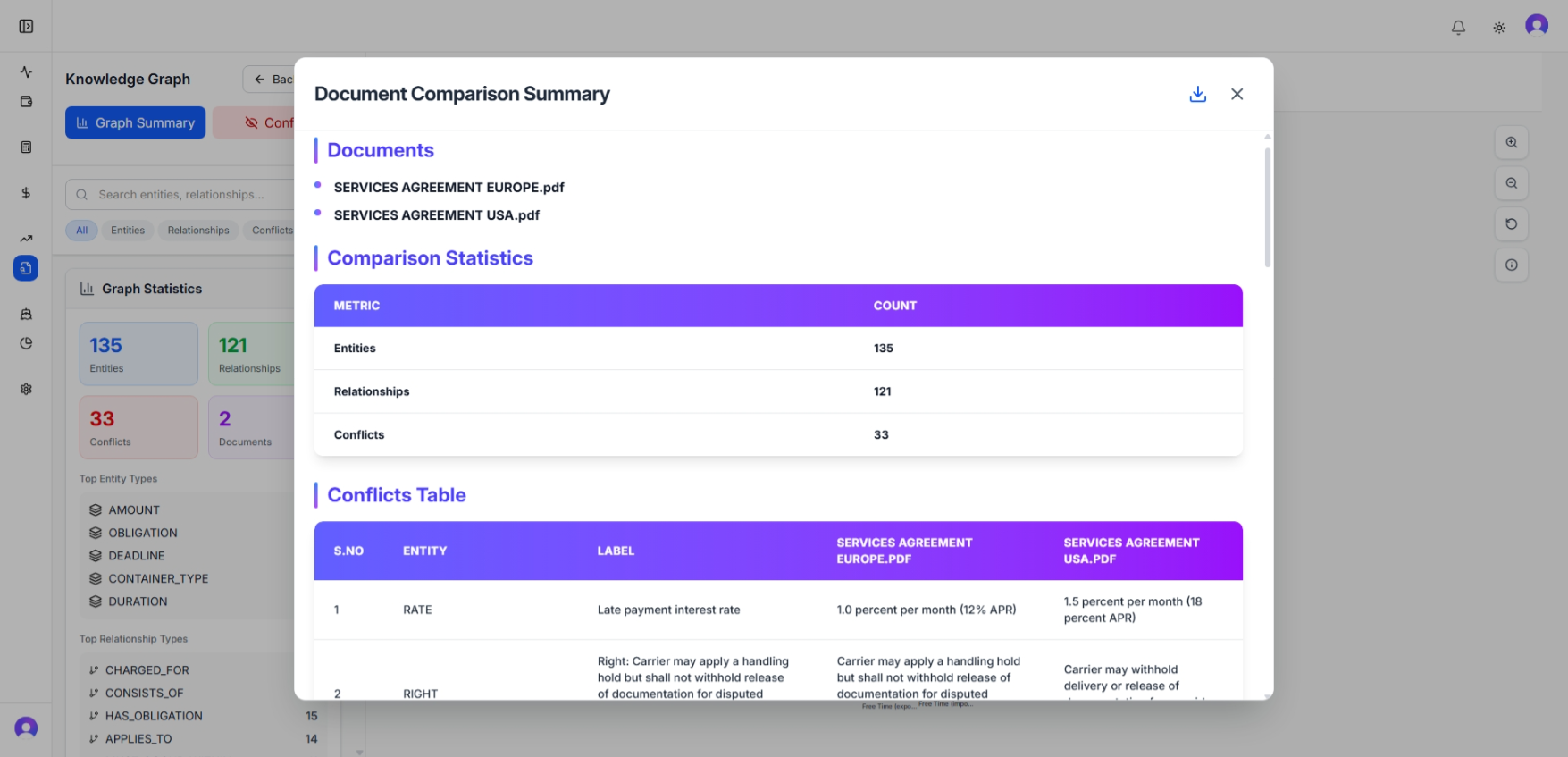Collapse the sidebar panel icon
This screenshot has width=1568, height=757.
coord(26,26)
